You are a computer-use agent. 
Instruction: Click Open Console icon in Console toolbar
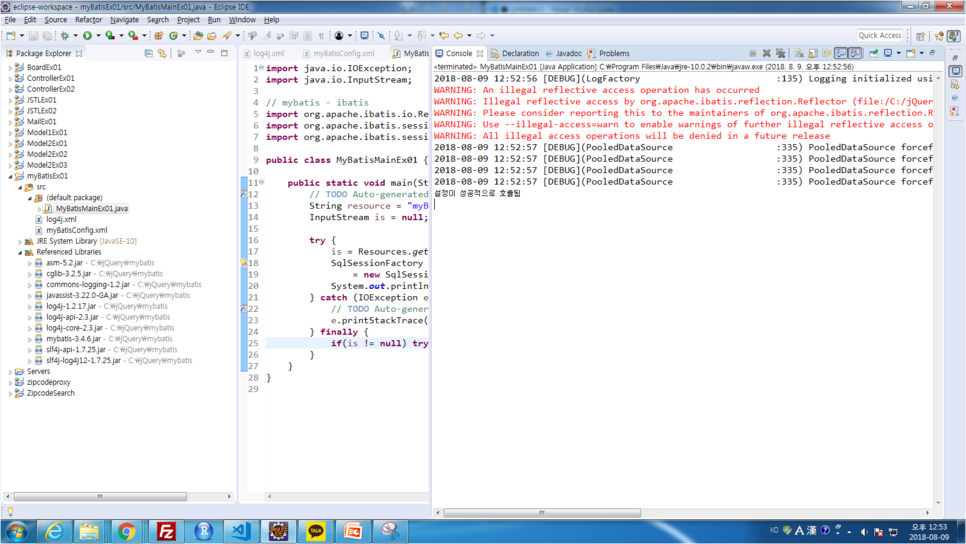point(911,54)
